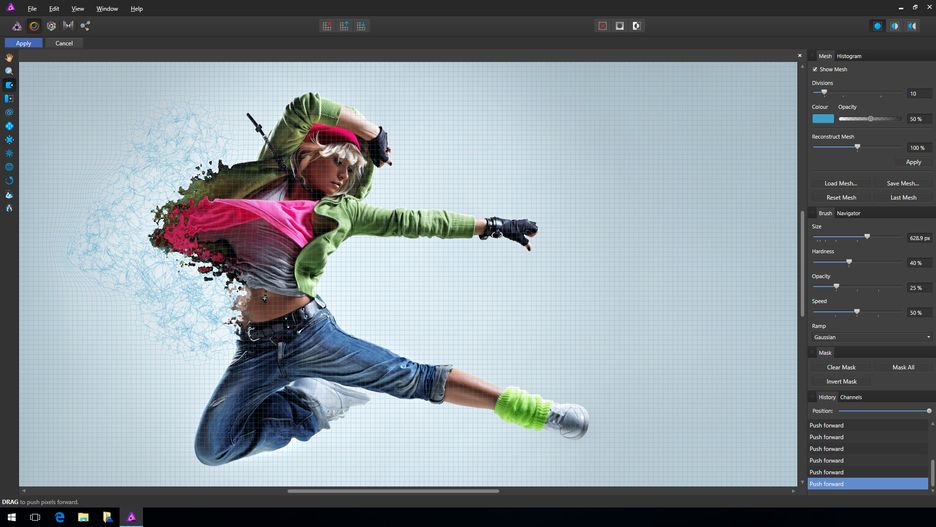Switch to the Photo persona icon

17,26
